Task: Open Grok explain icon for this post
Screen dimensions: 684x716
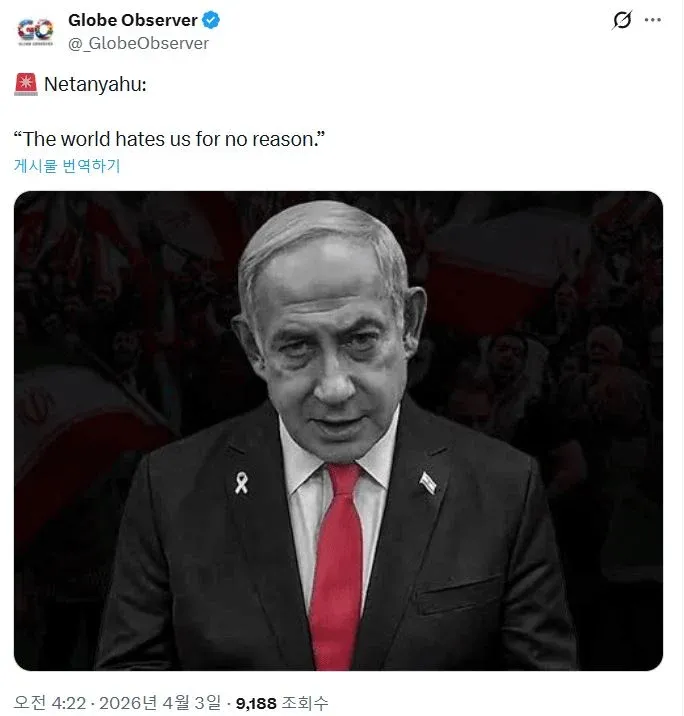Action: [622, 20]
